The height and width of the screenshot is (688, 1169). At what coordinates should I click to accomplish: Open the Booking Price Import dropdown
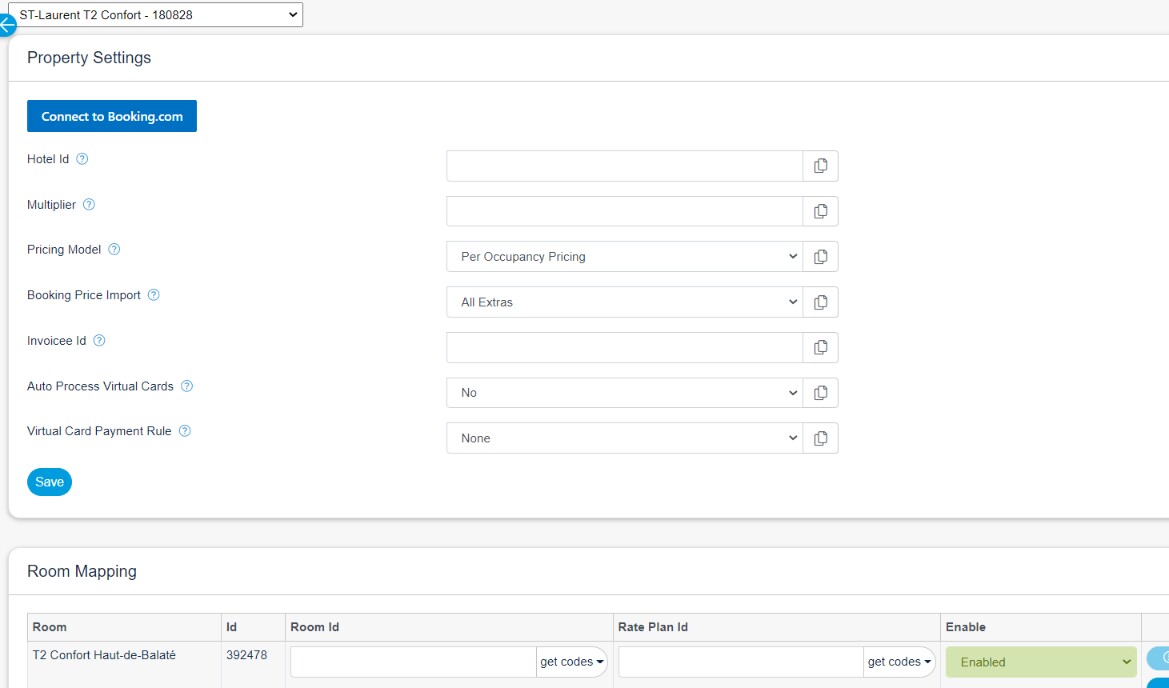(x=624, y=301)
